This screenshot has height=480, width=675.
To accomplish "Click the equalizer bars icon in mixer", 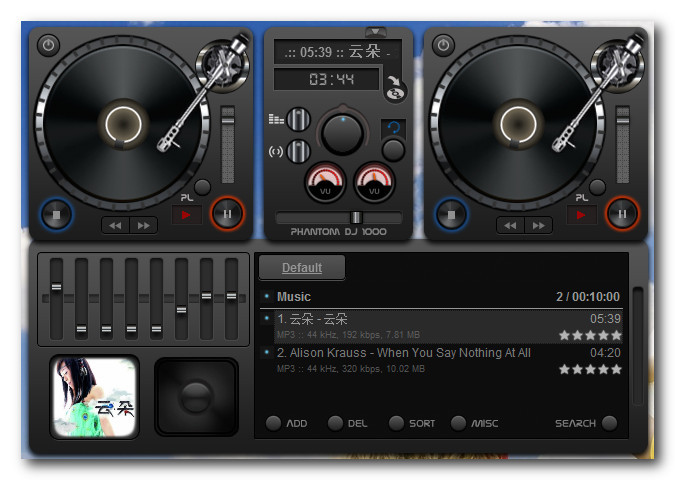I will pos(276,118).
